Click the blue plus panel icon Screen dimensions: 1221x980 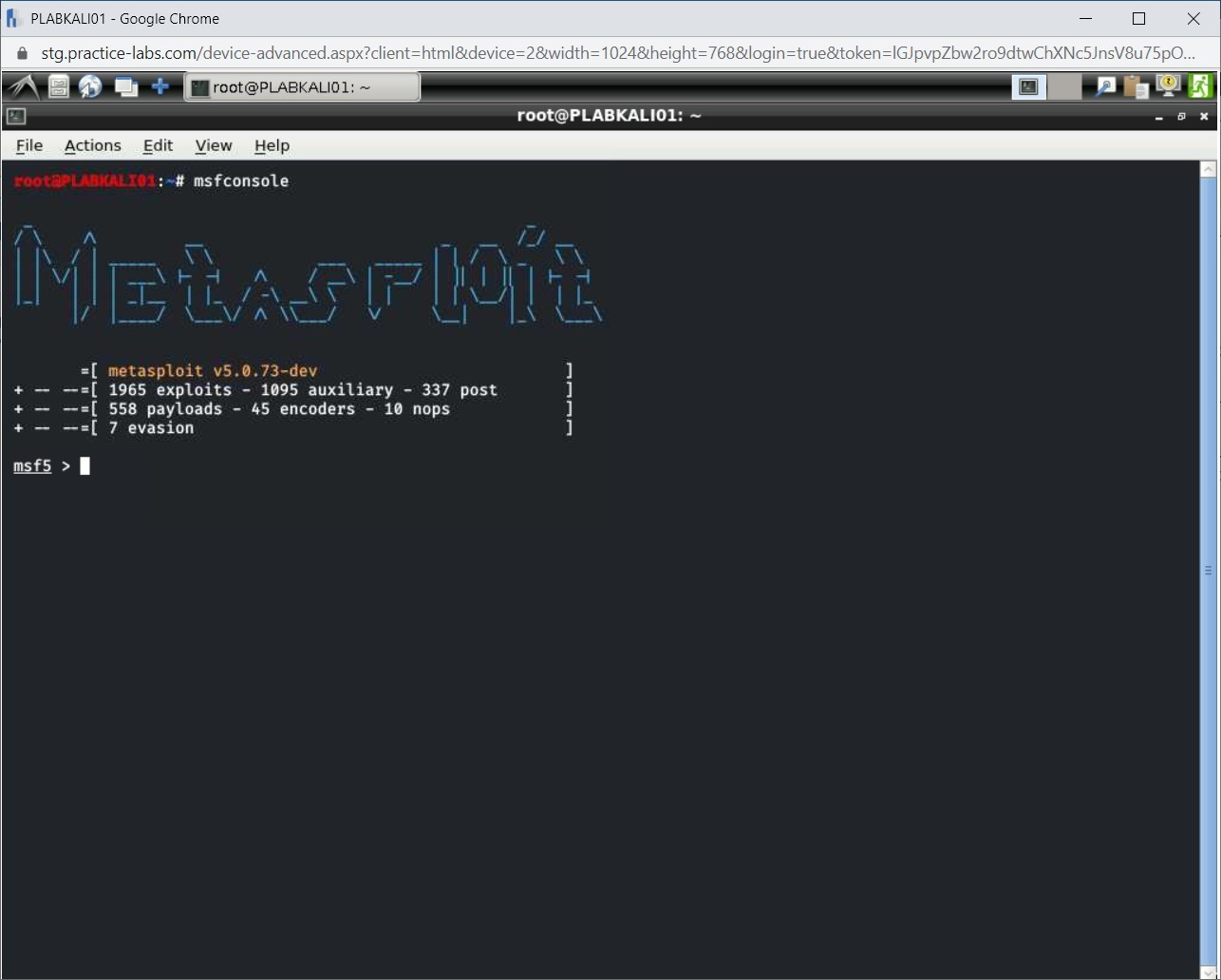[160, 87]
